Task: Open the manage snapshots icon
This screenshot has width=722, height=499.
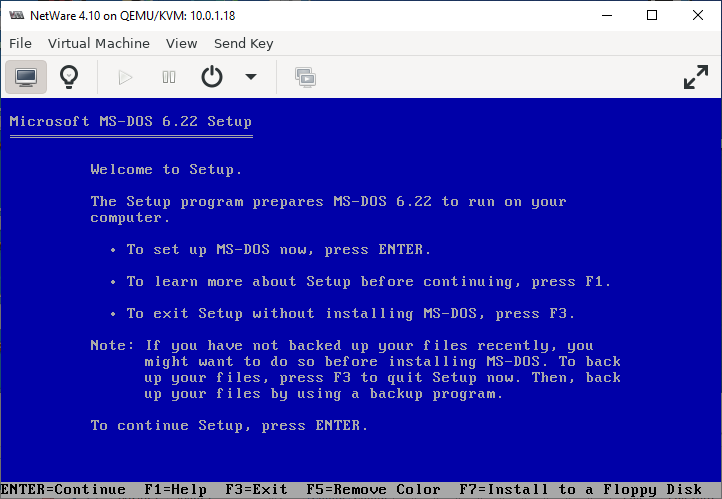Action: [x=305, y=77]
